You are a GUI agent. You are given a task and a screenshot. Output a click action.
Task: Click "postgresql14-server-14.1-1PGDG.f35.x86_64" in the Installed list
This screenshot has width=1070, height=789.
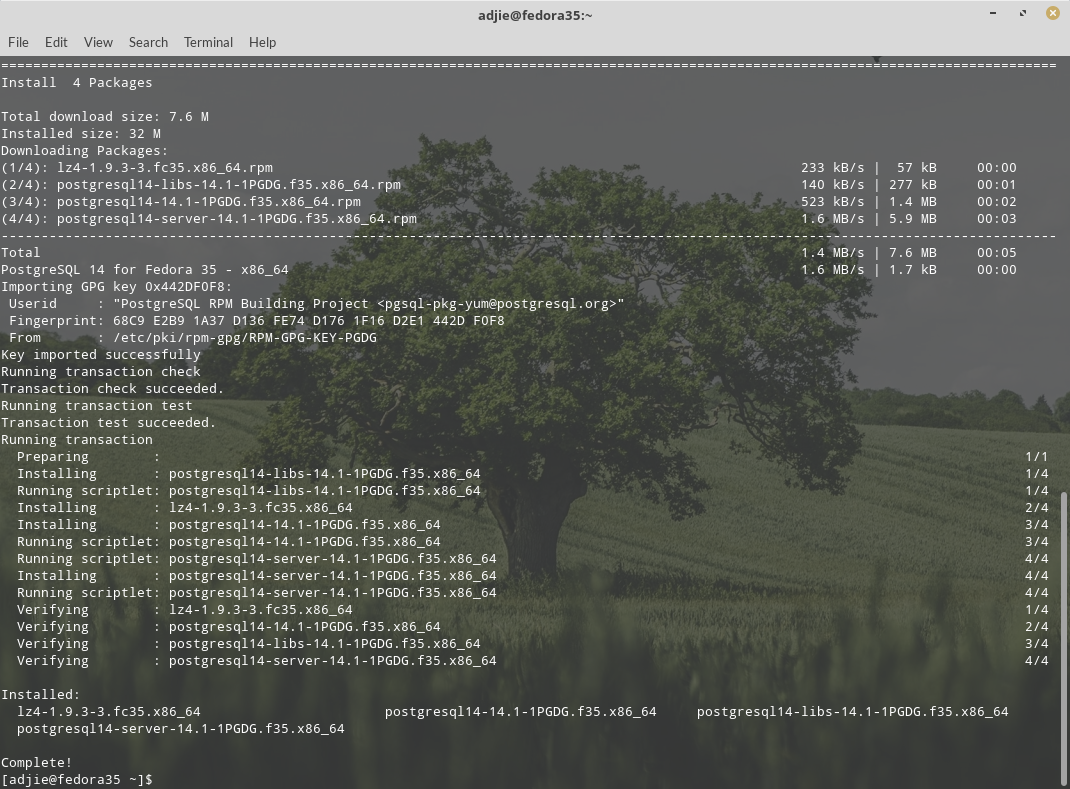click(x=181, y=729)
